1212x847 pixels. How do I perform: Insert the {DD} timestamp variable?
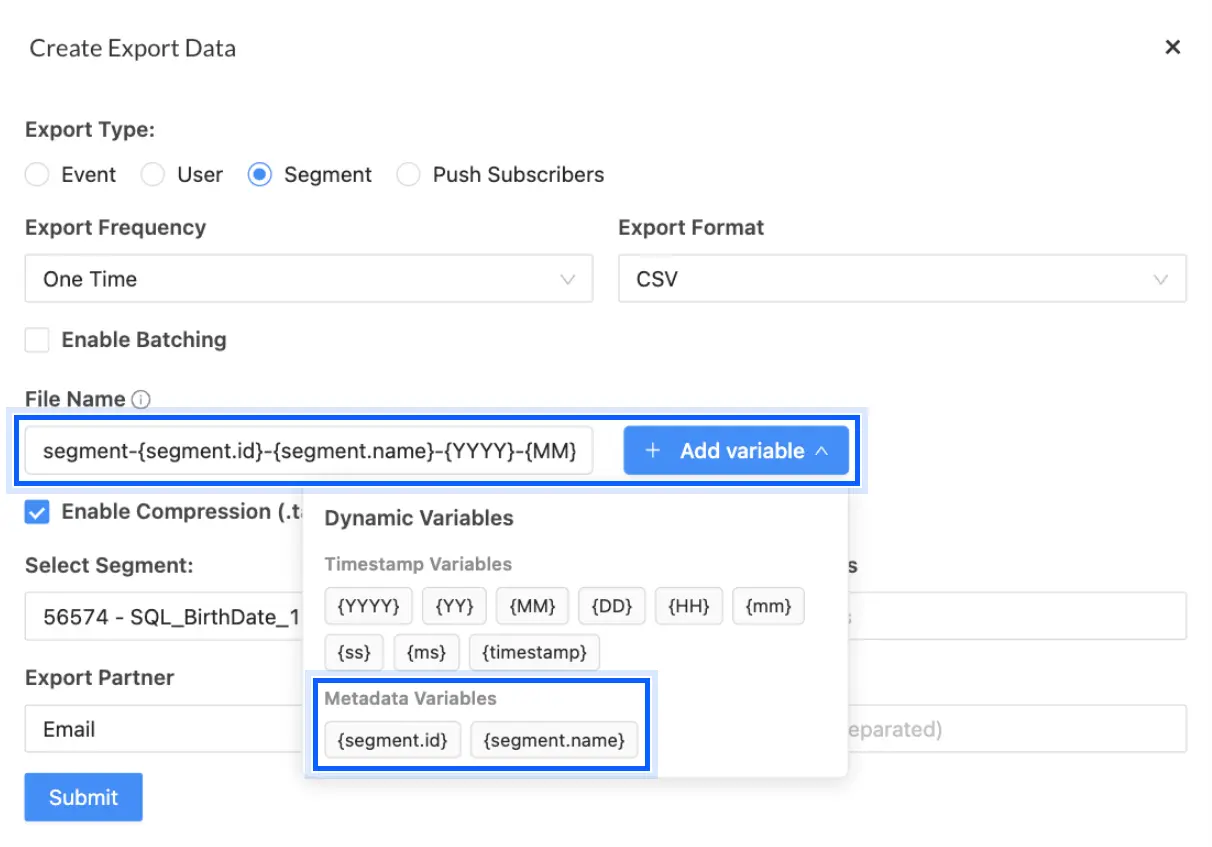click(612, 605)
